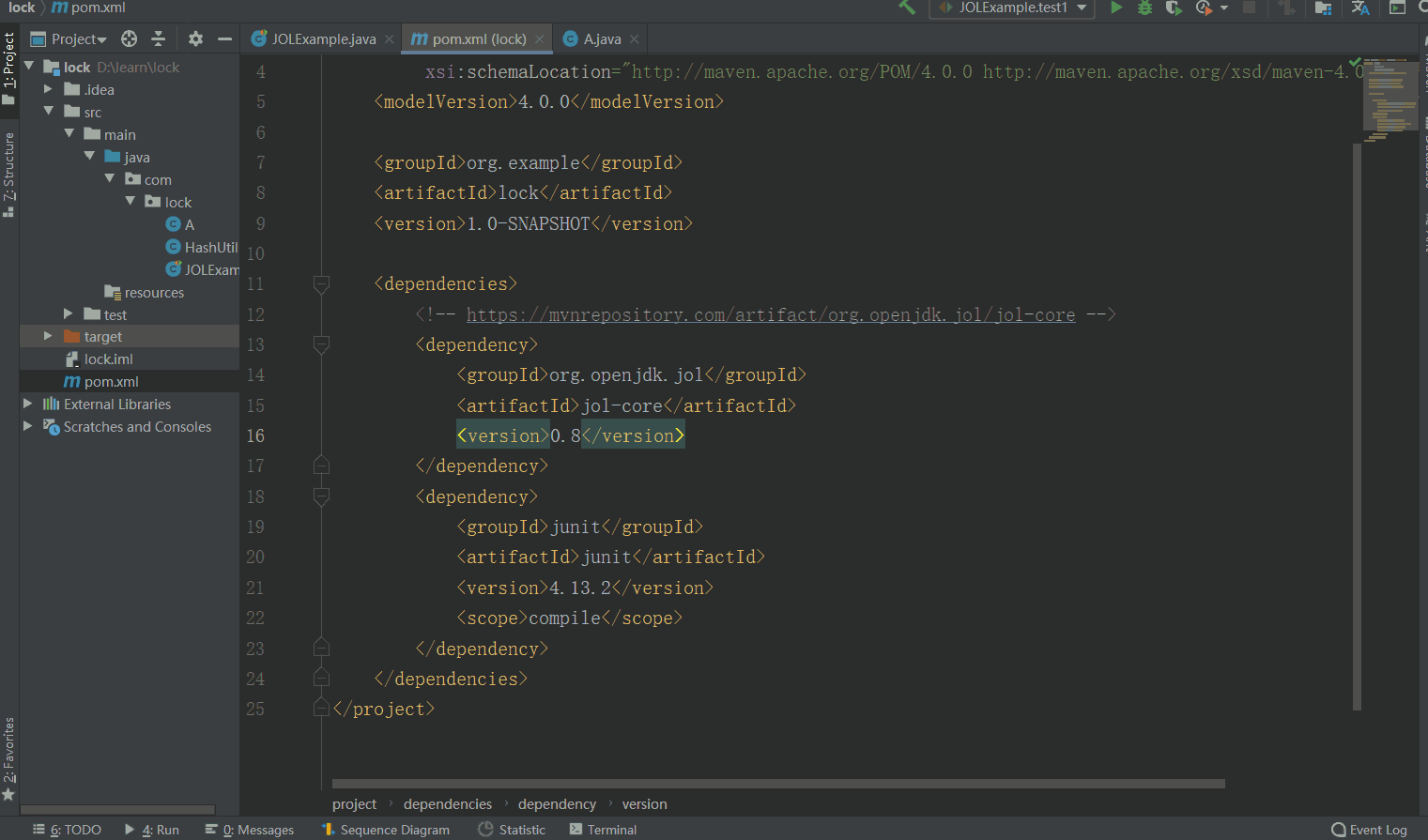The width and height of the screenshot is (1428, 840).
Task: Collapse the dependency block at line 13
Action: click(x=321, y=344)
